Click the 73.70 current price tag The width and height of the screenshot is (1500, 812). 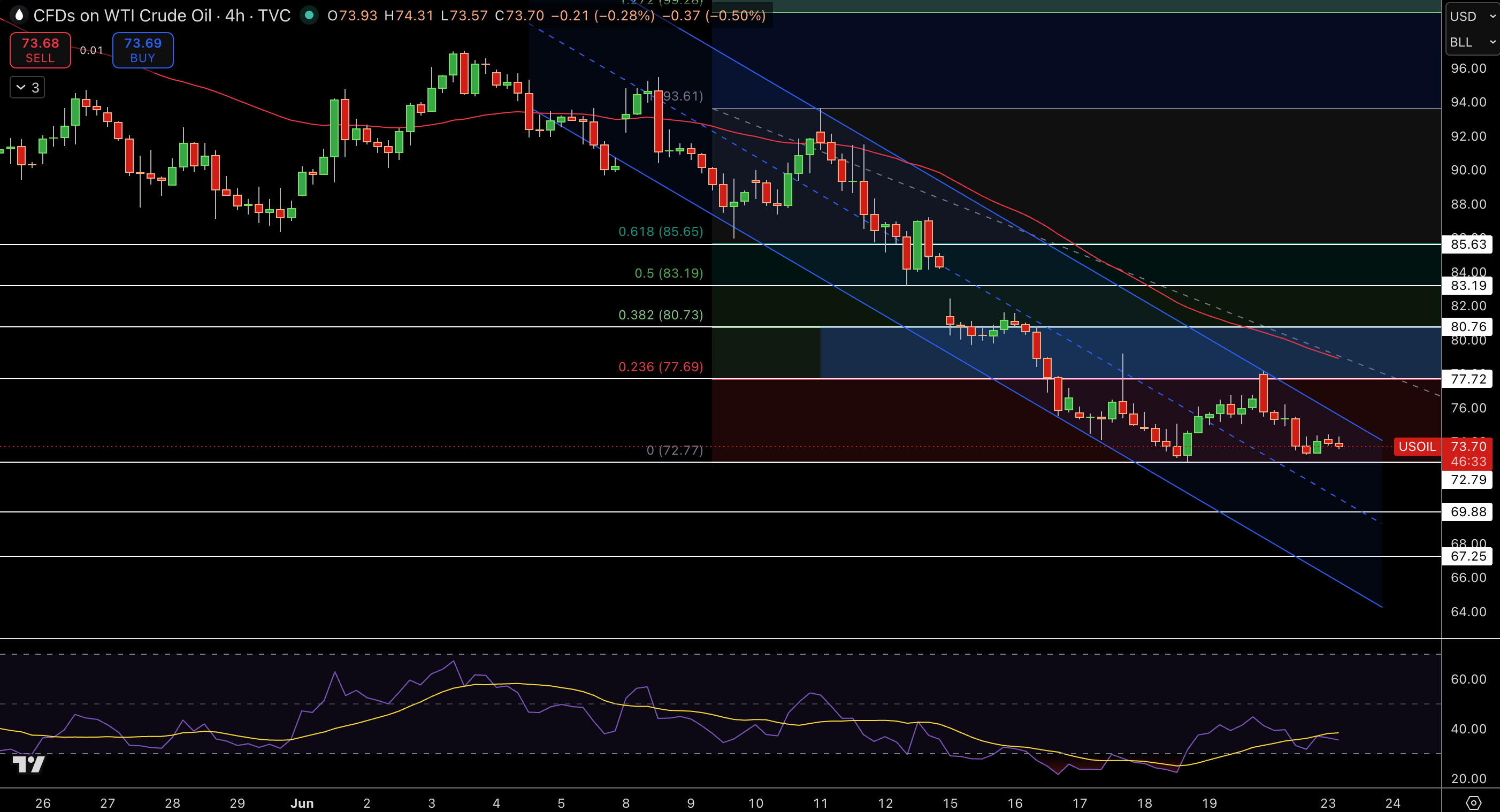[x=1468, y=447]
